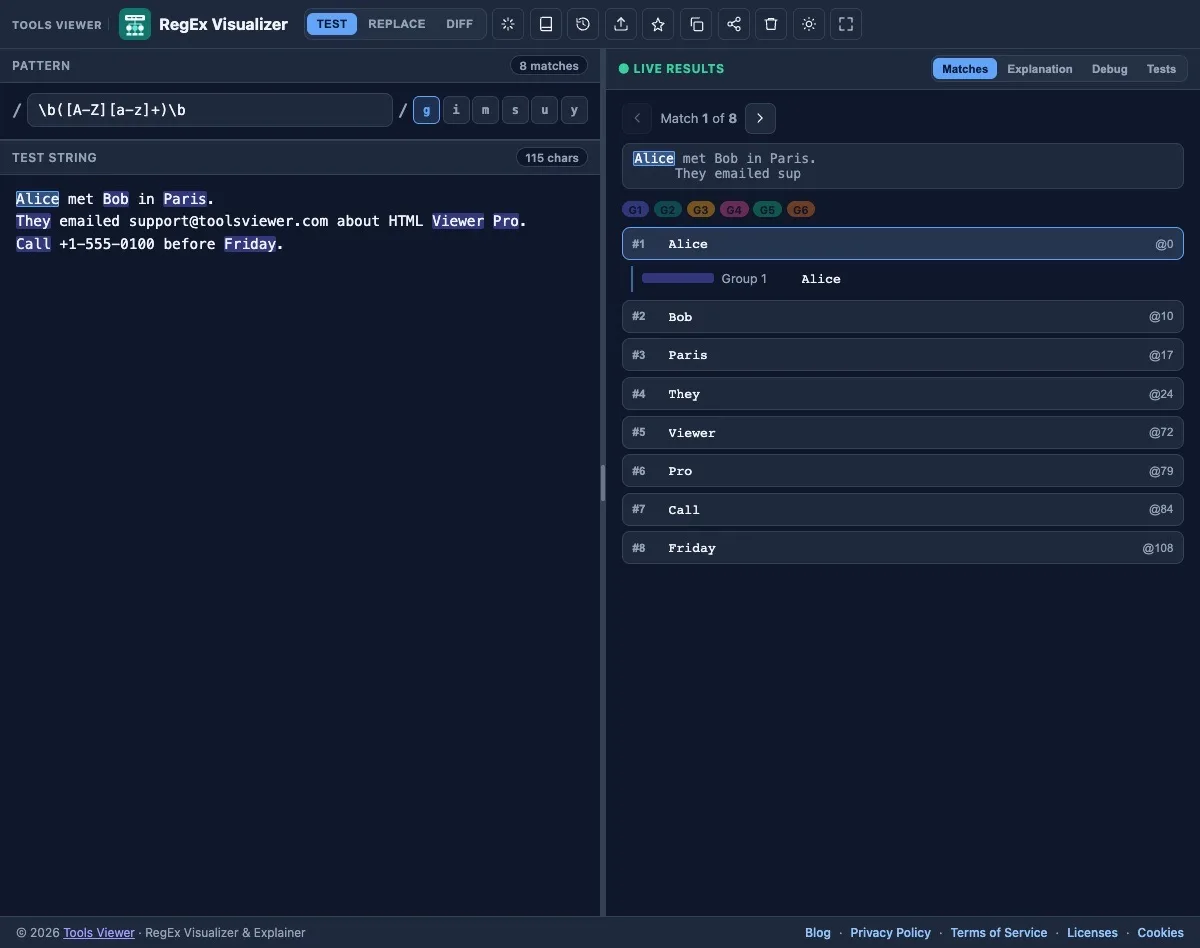Expand match #4 They row

[903, 394]
